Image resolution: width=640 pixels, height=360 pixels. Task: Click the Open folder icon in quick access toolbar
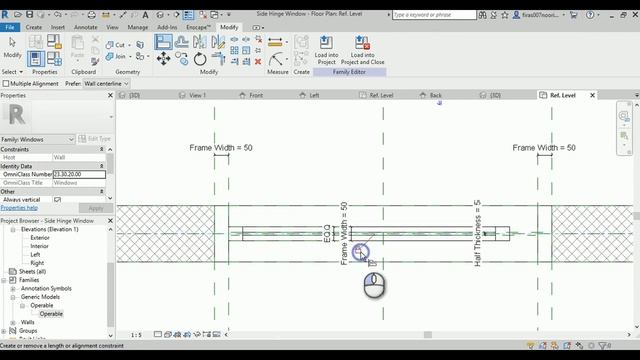(x=18, y=14)
